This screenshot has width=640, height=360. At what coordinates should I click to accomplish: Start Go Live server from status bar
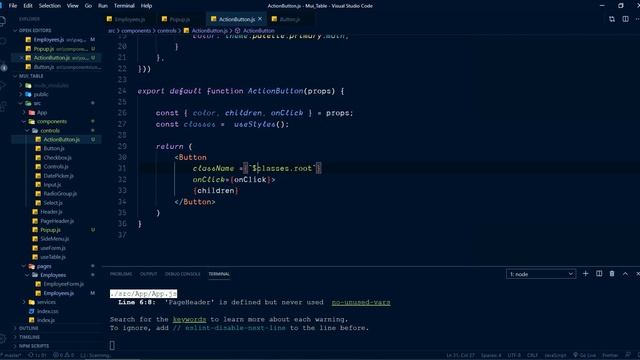point(584,355)
